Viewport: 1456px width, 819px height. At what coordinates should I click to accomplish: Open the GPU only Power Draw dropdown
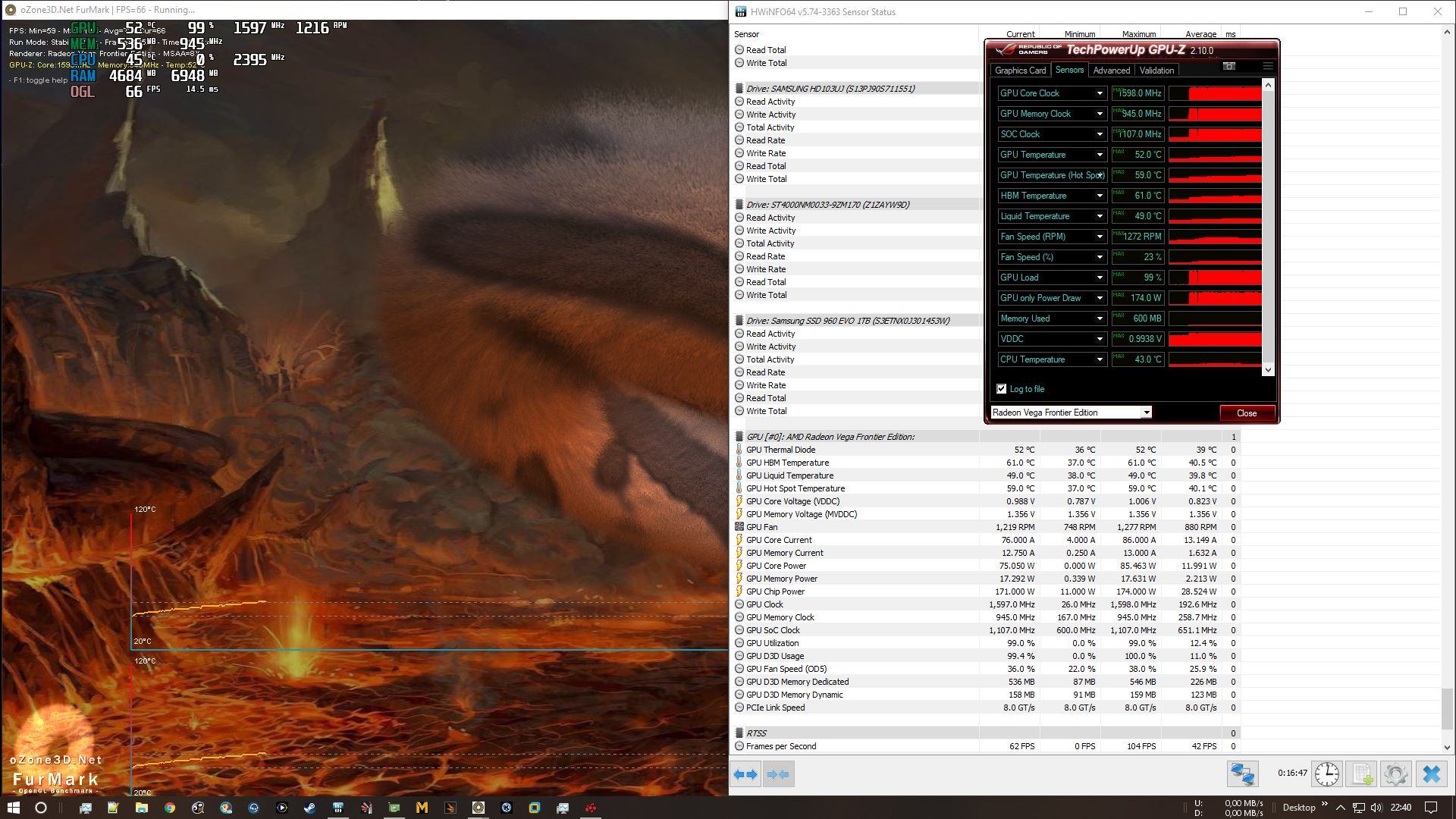pos(1099,298)
